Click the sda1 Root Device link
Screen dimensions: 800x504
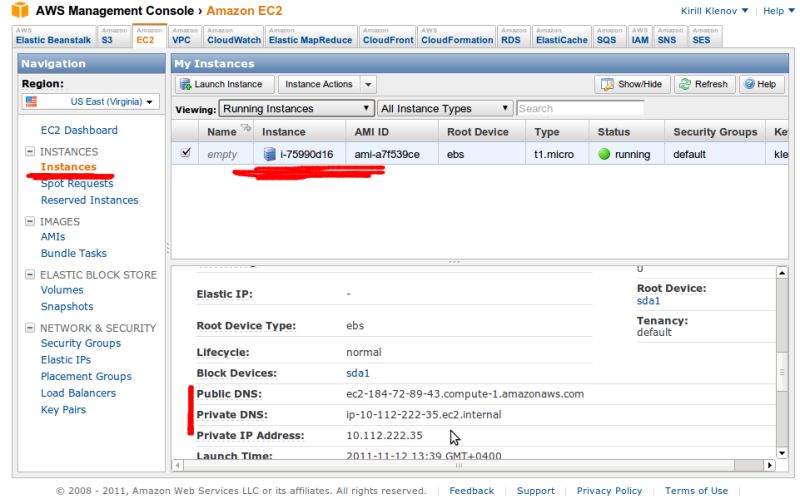648,300
